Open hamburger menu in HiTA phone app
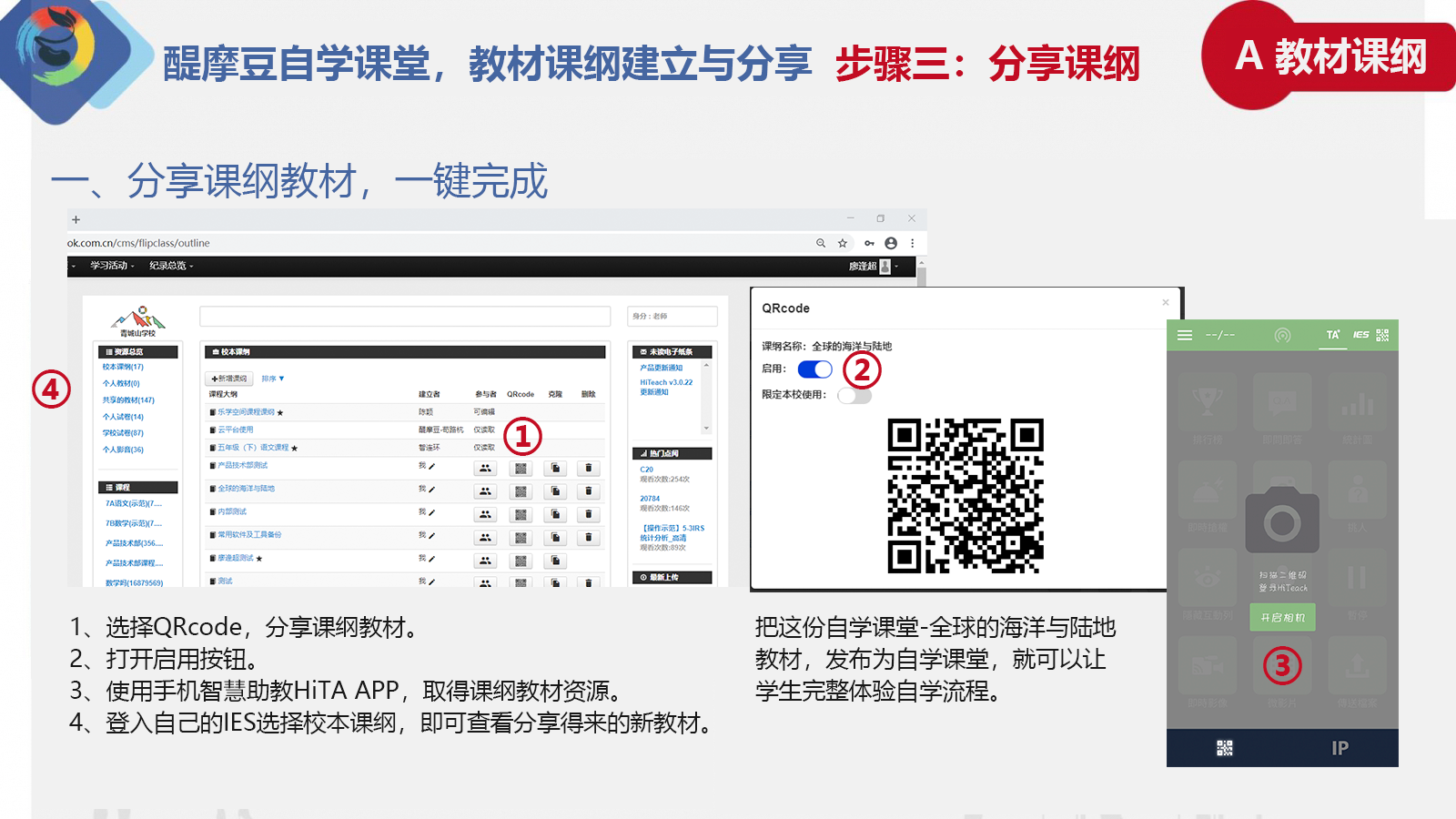This screenshot has height=819, width=1456. tap(1185, 335)
